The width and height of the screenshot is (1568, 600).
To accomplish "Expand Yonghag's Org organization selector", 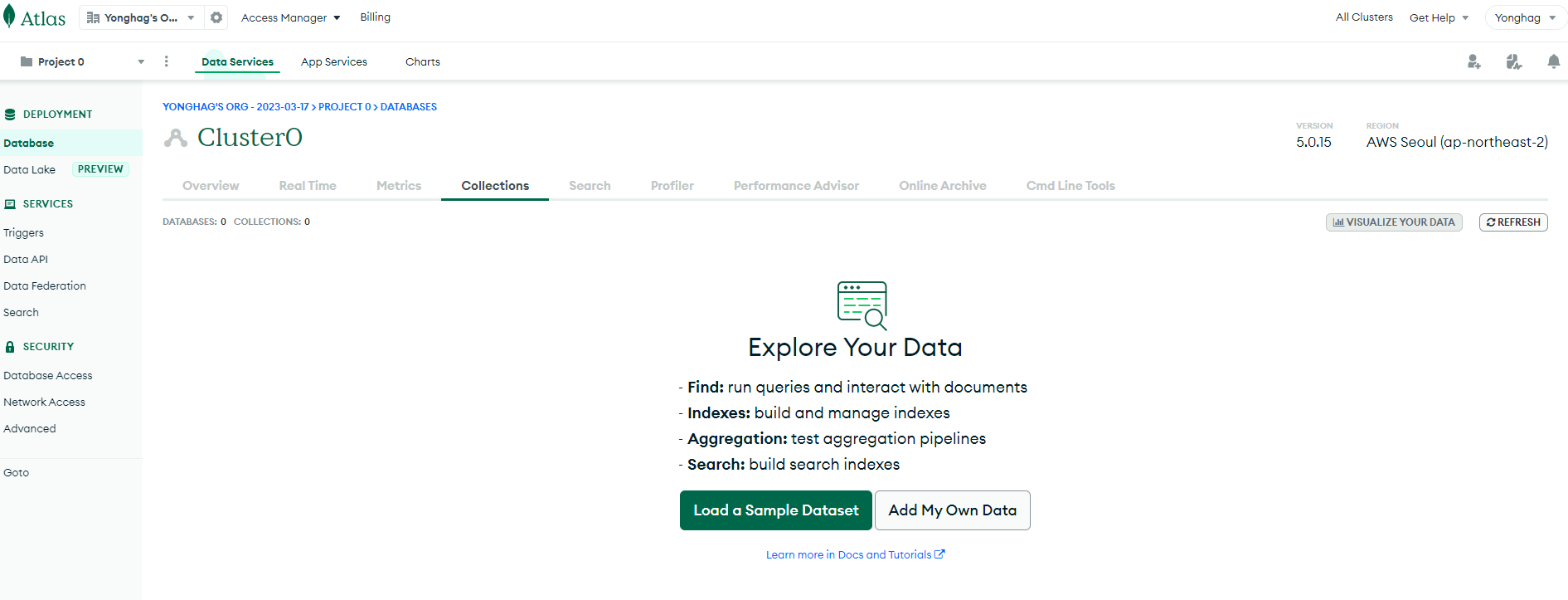I will [x=141, y=17].
